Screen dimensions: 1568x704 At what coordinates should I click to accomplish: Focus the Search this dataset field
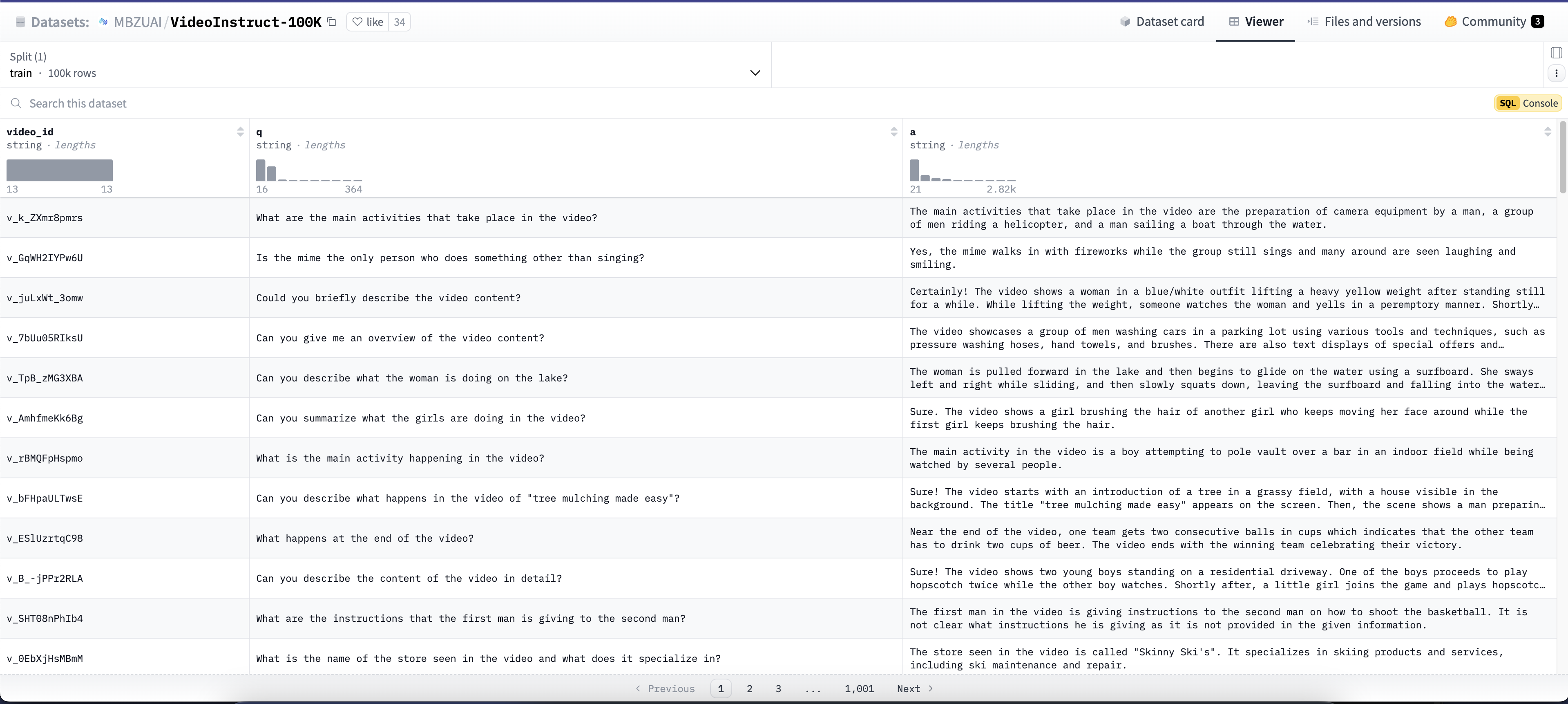78,103
